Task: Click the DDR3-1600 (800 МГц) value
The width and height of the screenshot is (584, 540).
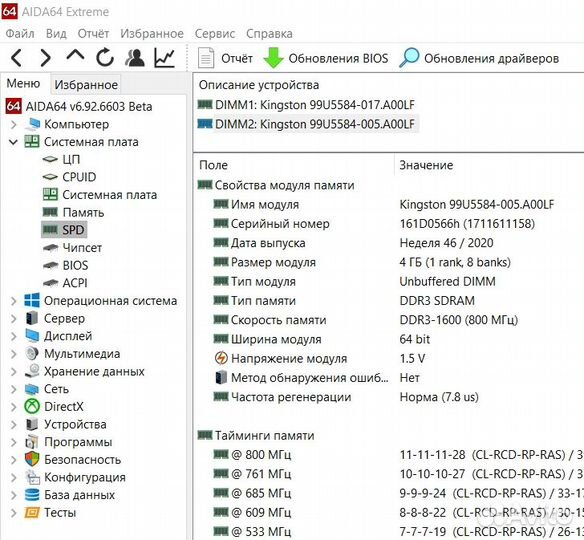Action: 458,320
